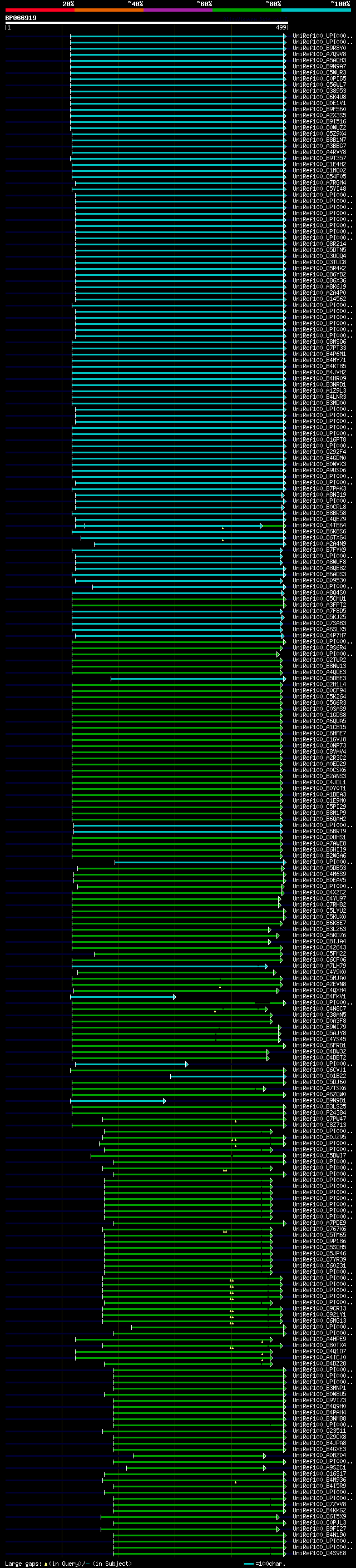Image resolution: width=356 pixels, height=1568 pixels.
Task: Open hit UniRef100_A7RGM4
Action: (x=319, y=182)
